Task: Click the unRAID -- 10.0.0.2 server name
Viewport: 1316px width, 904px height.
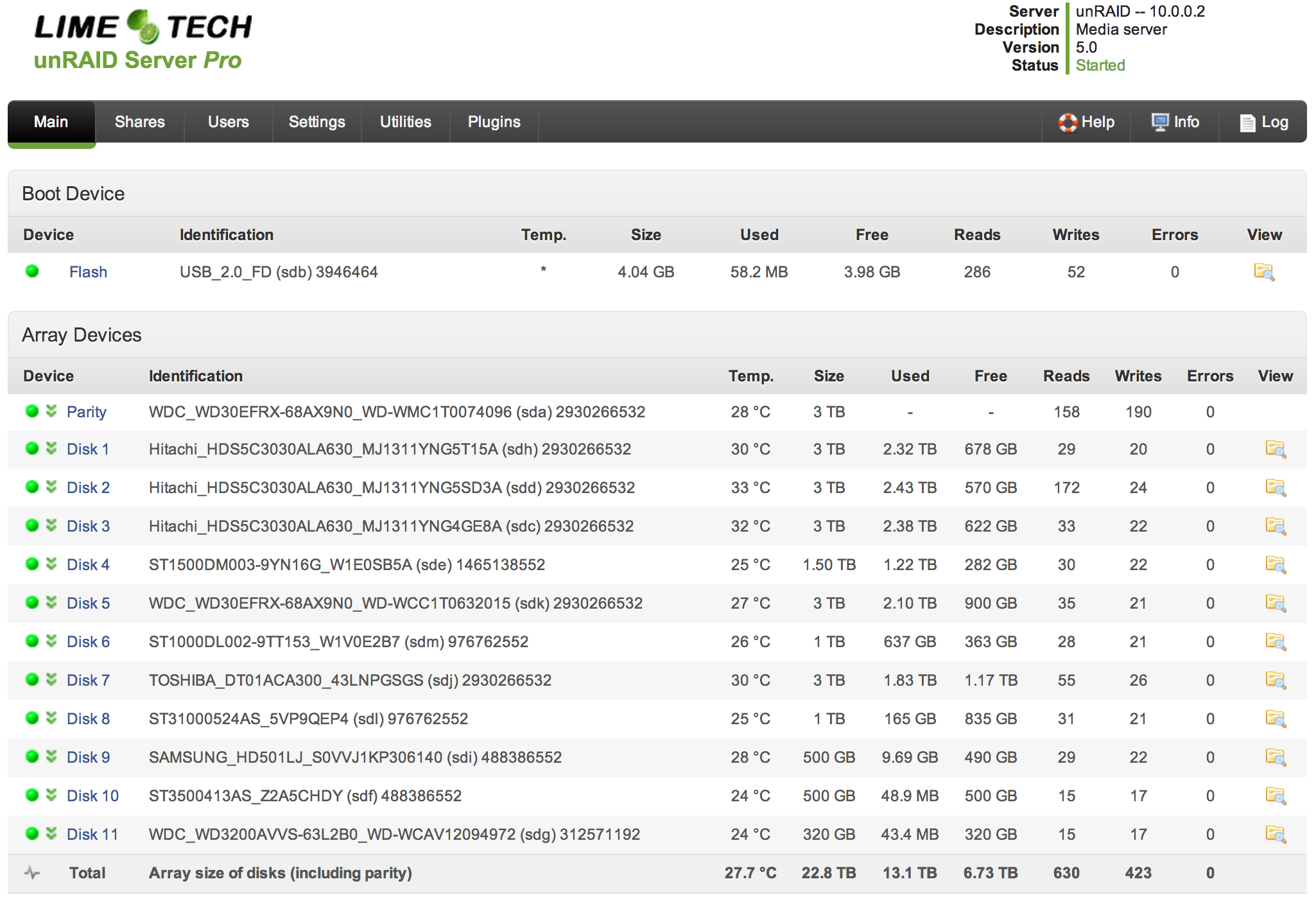Action: [1140, 12]
